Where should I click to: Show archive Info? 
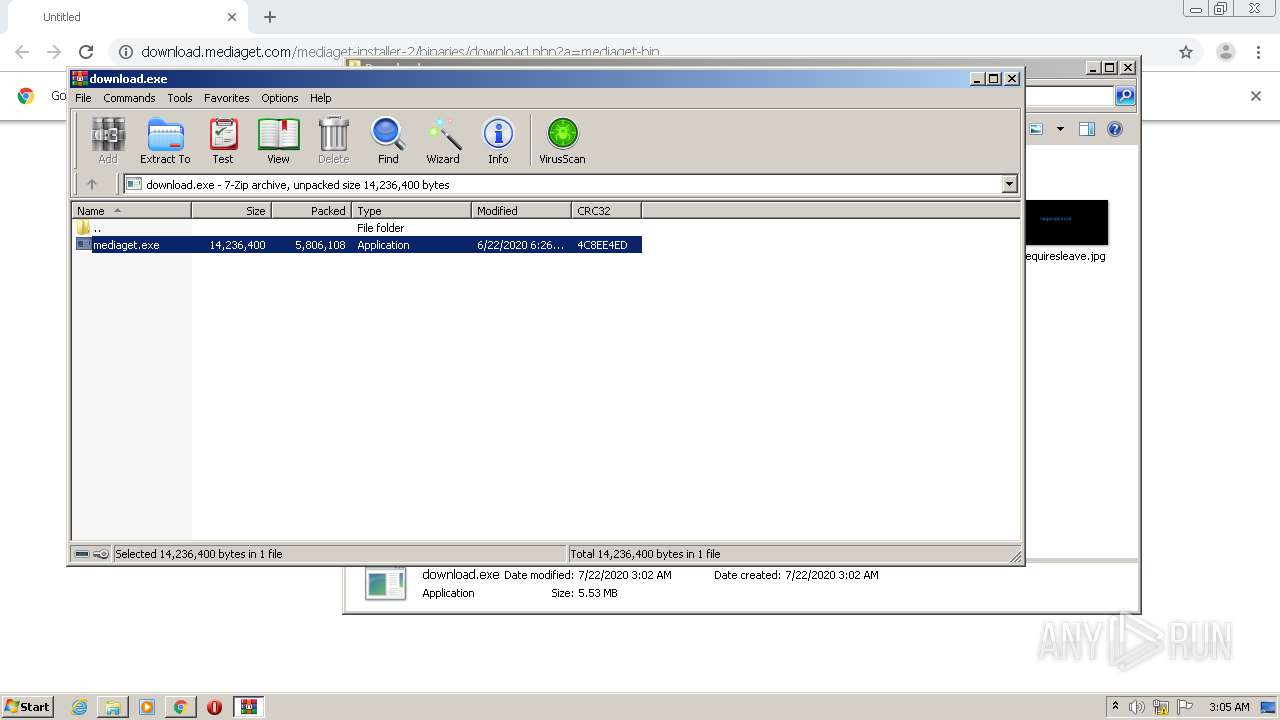point(498,140)
